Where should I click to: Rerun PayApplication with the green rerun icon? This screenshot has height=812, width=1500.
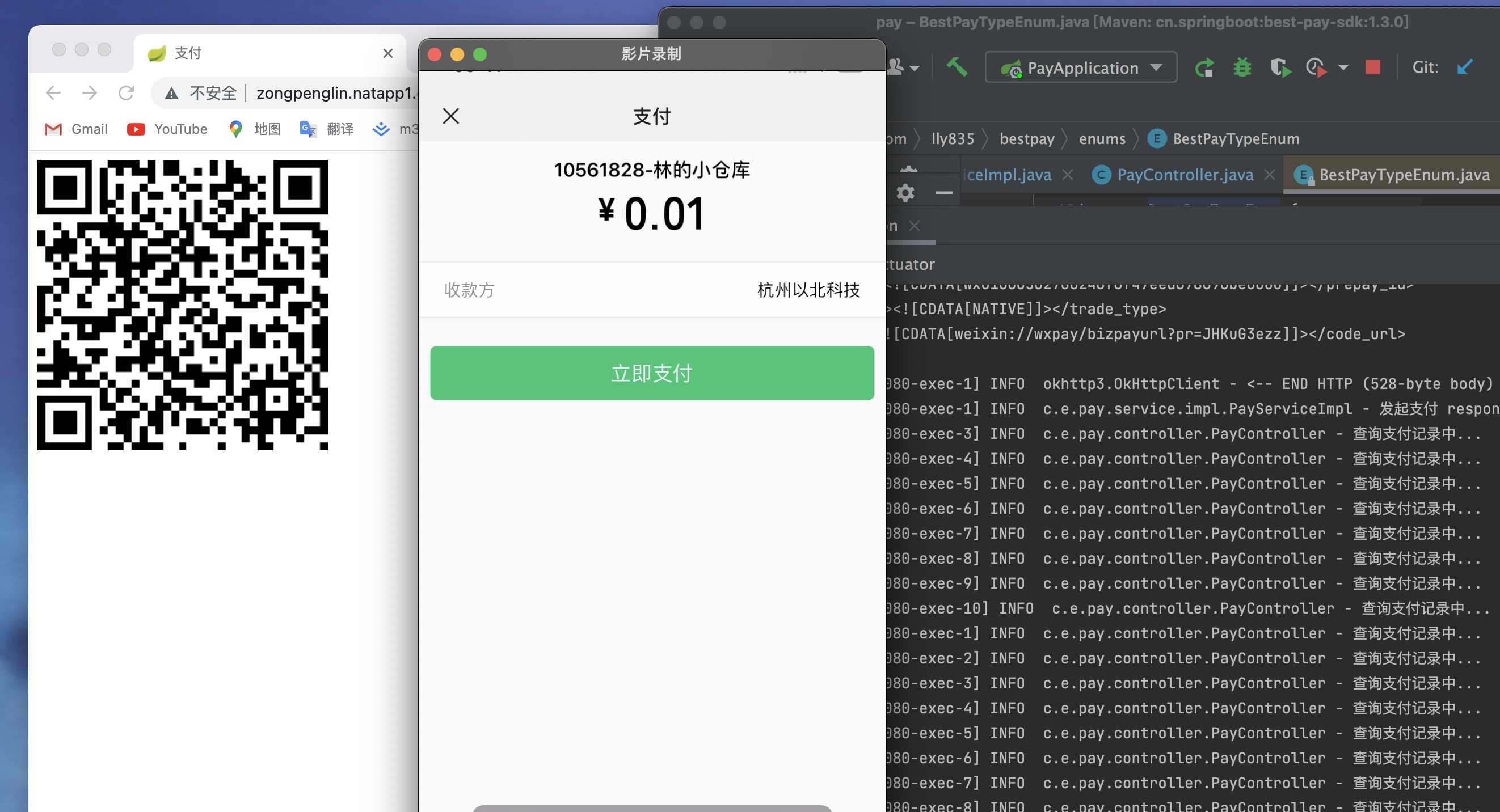[1204, 67]
